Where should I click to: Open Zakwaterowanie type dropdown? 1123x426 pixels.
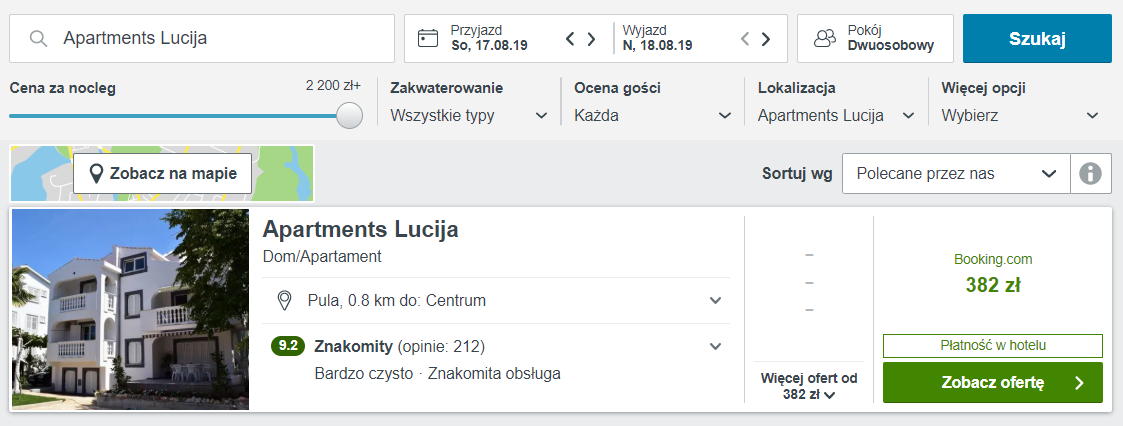469,116
